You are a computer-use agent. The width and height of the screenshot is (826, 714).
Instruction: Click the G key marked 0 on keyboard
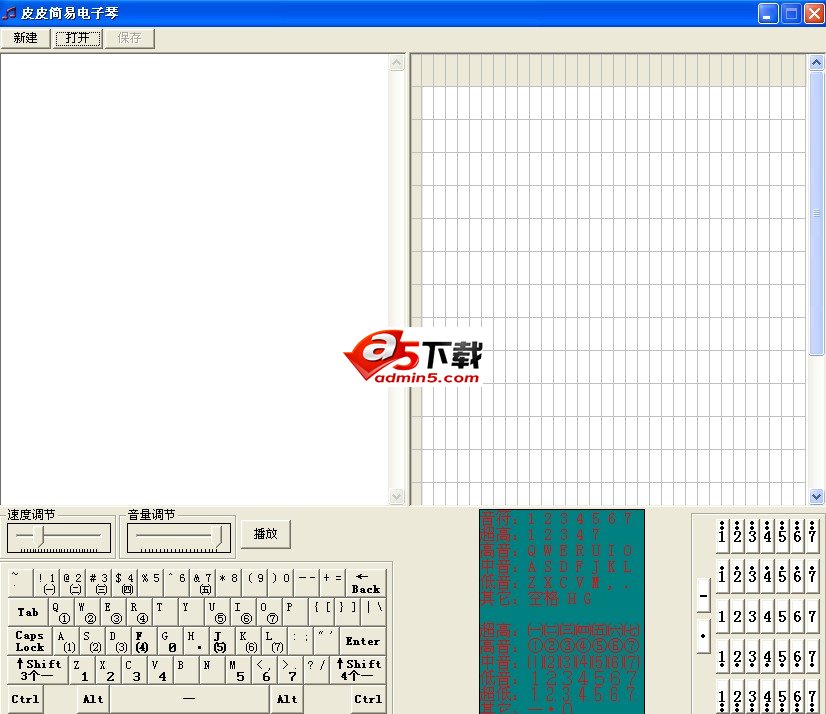coord(169,641)
